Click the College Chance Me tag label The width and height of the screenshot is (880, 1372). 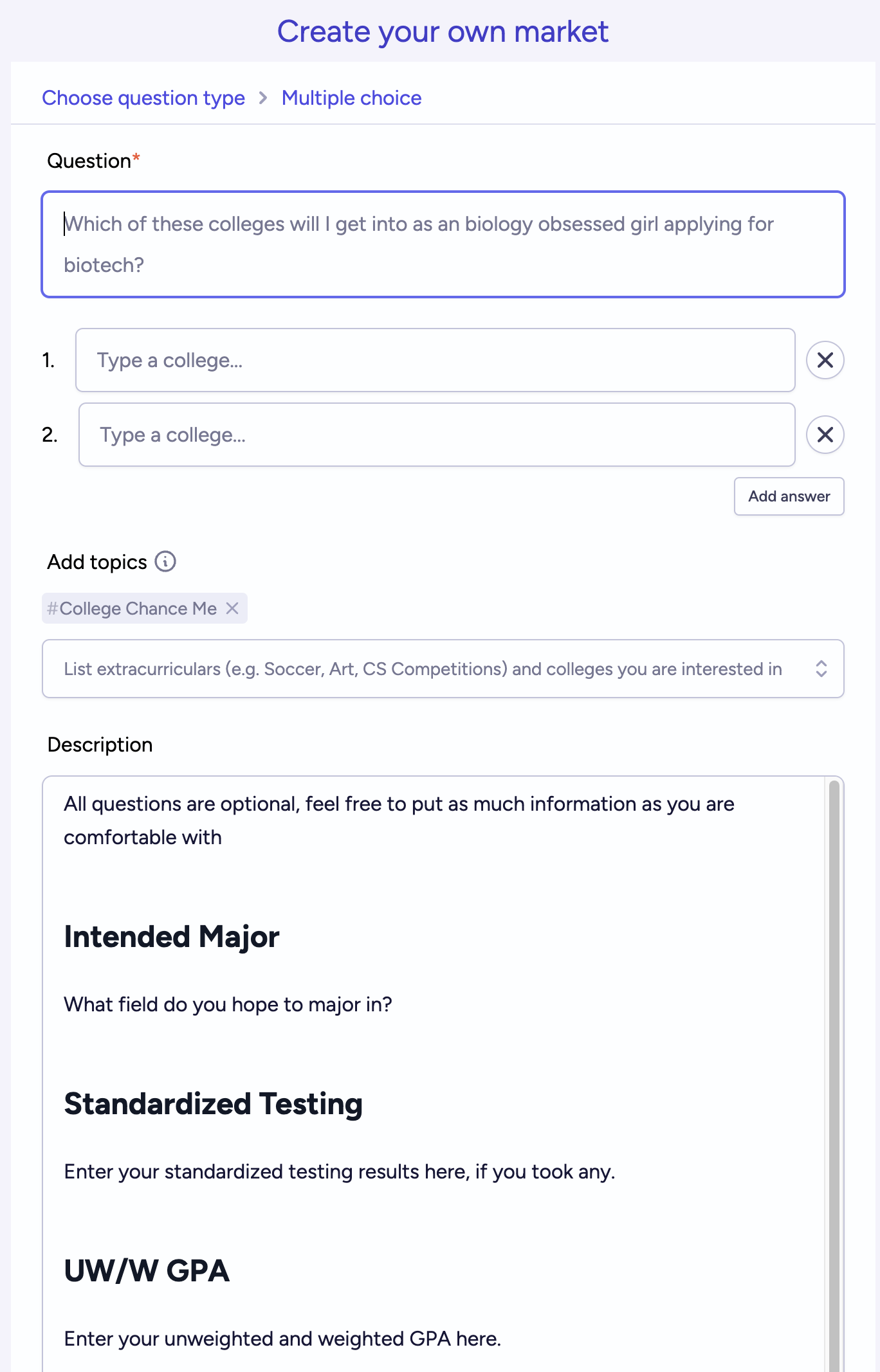click(132, 608)
